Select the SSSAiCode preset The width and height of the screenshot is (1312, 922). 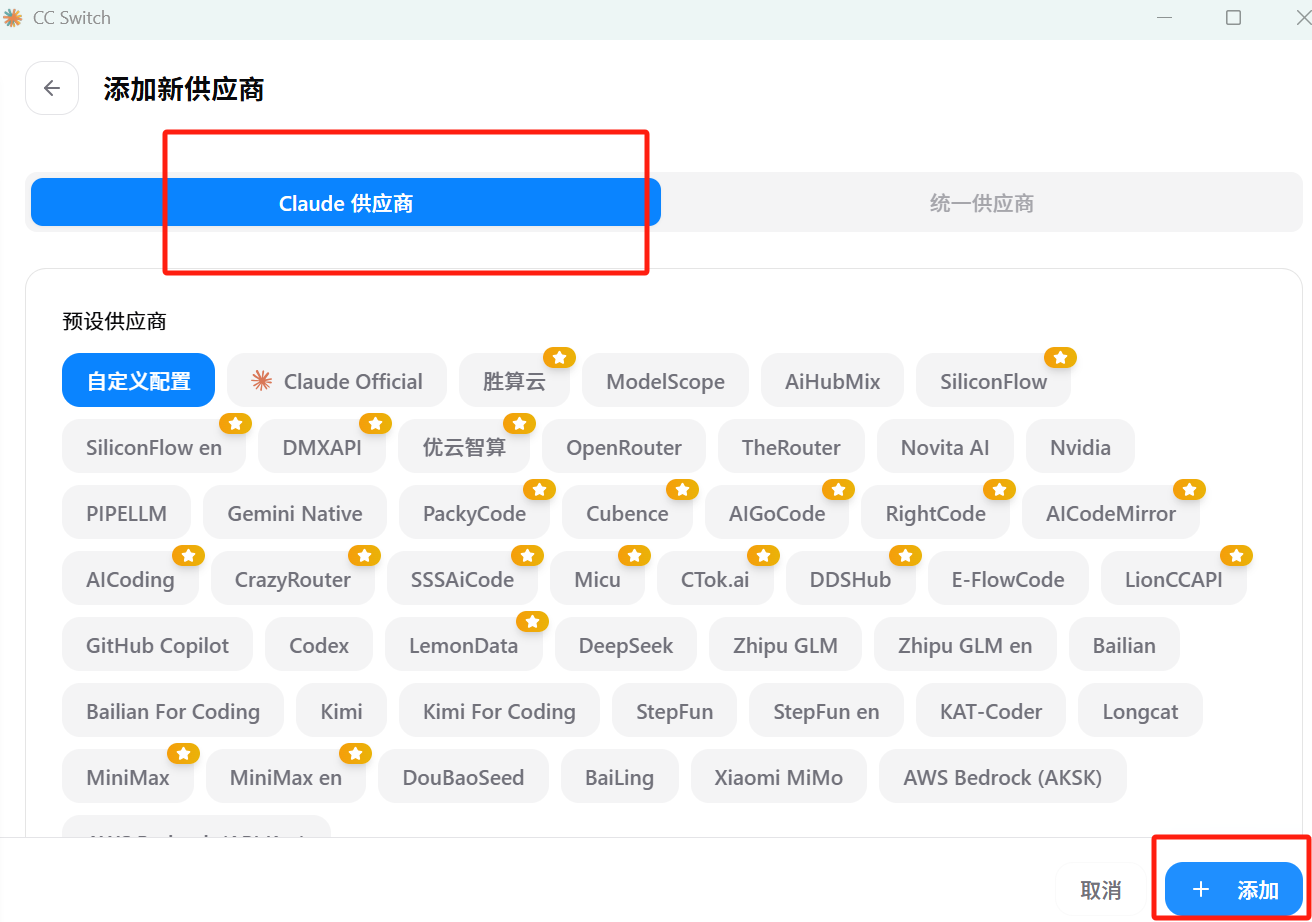pos(462,579)
